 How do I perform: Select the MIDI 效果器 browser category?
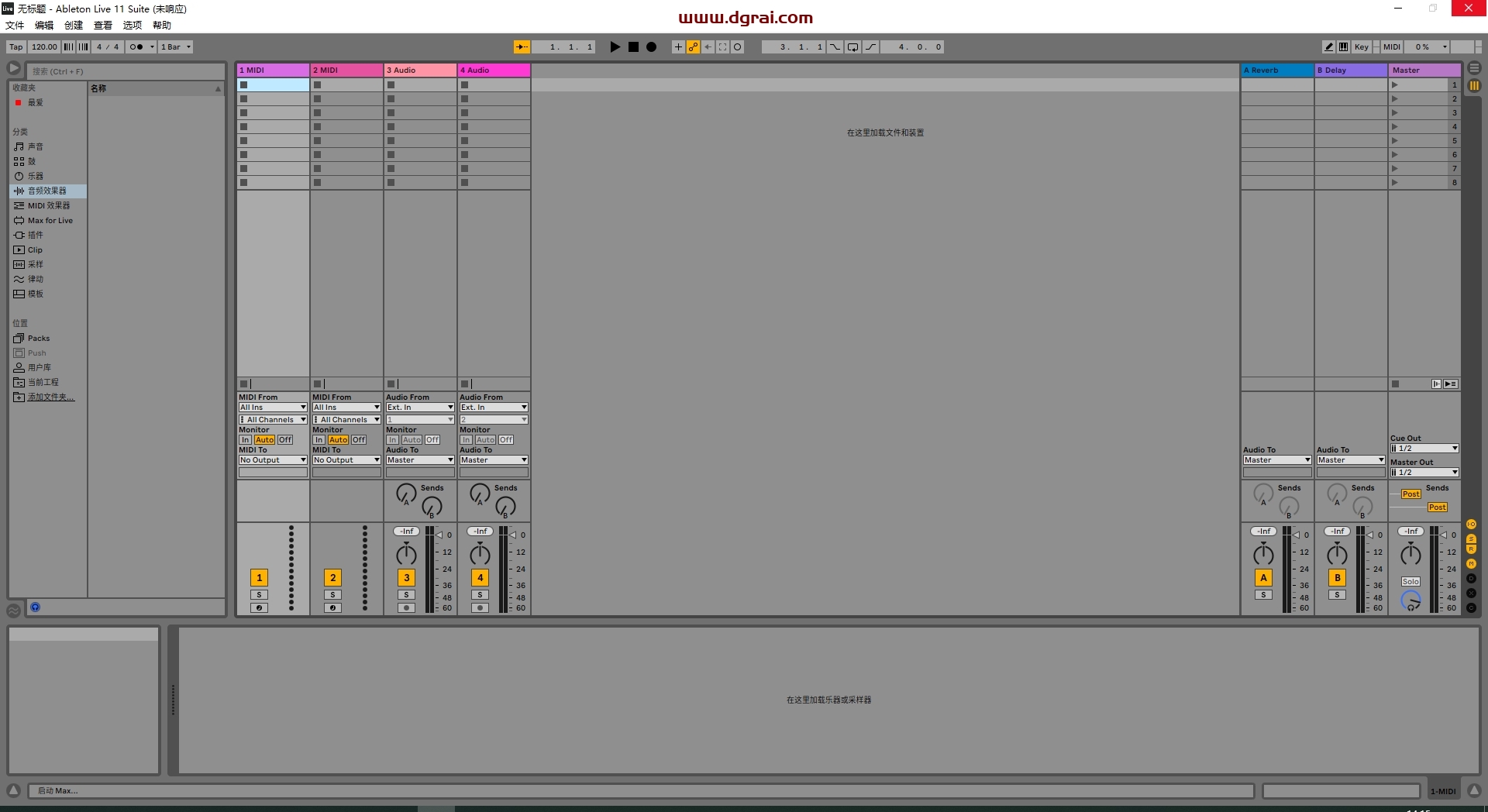click(49, 205)
